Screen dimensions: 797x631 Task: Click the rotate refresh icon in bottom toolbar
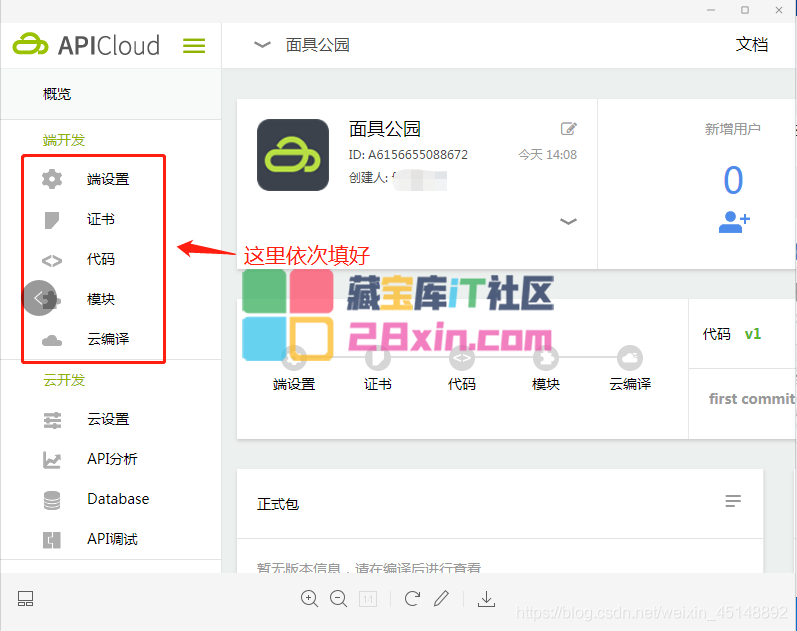pos(412,599)
